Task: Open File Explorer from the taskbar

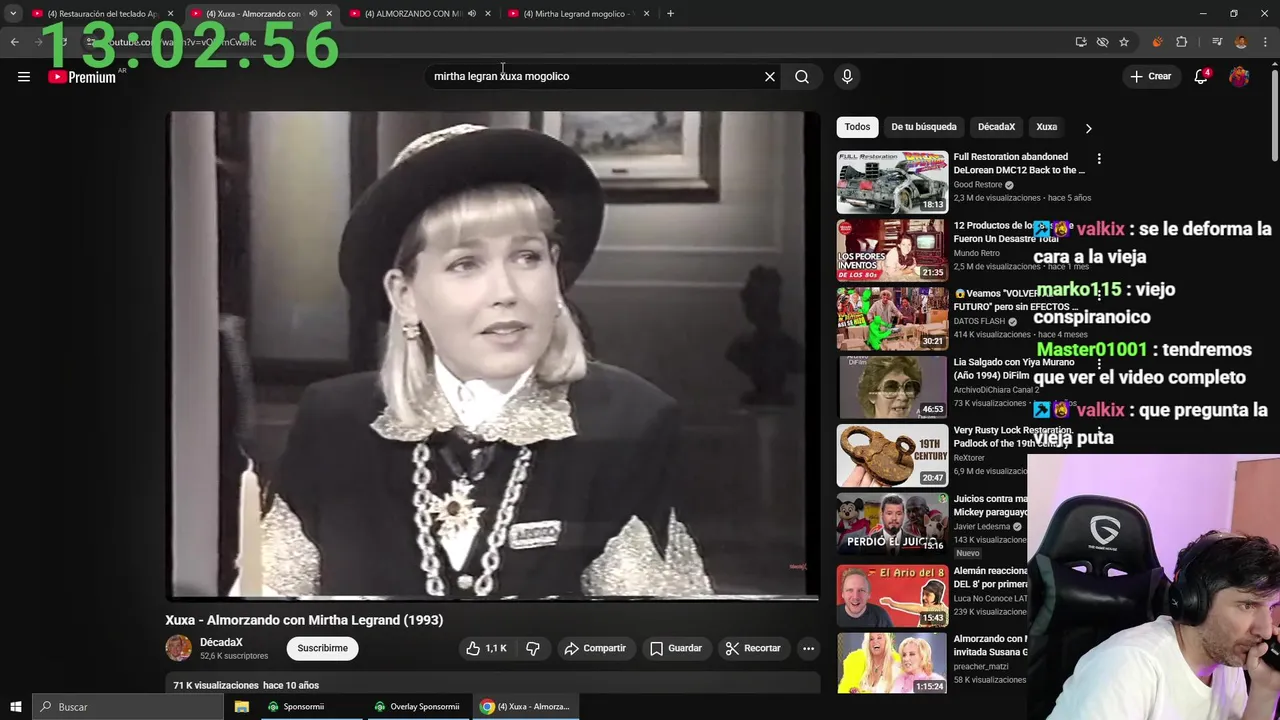Action: [241, 707]
